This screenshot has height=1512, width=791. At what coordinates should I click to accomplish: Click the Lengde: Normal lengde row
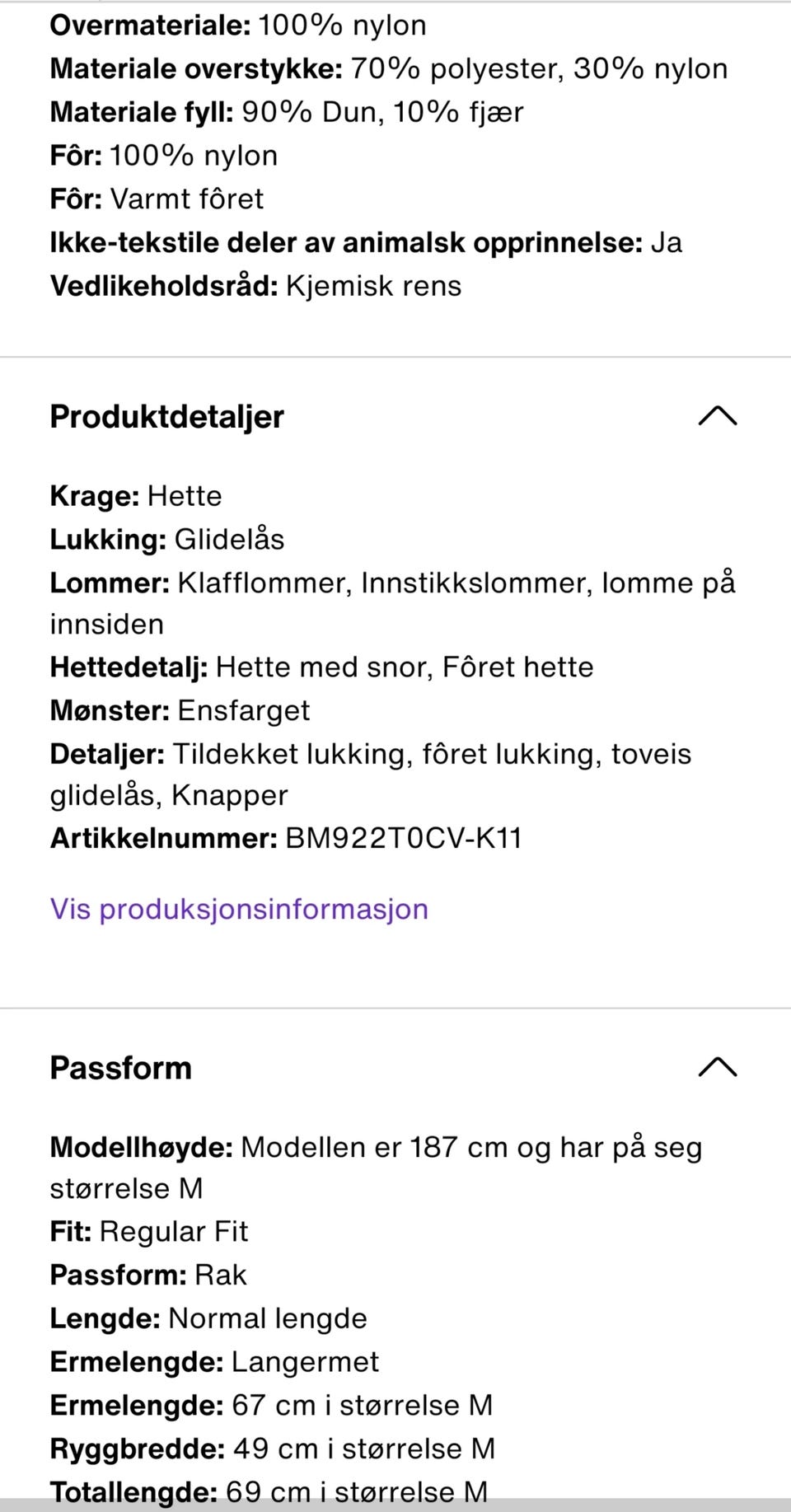(208, 1318)
